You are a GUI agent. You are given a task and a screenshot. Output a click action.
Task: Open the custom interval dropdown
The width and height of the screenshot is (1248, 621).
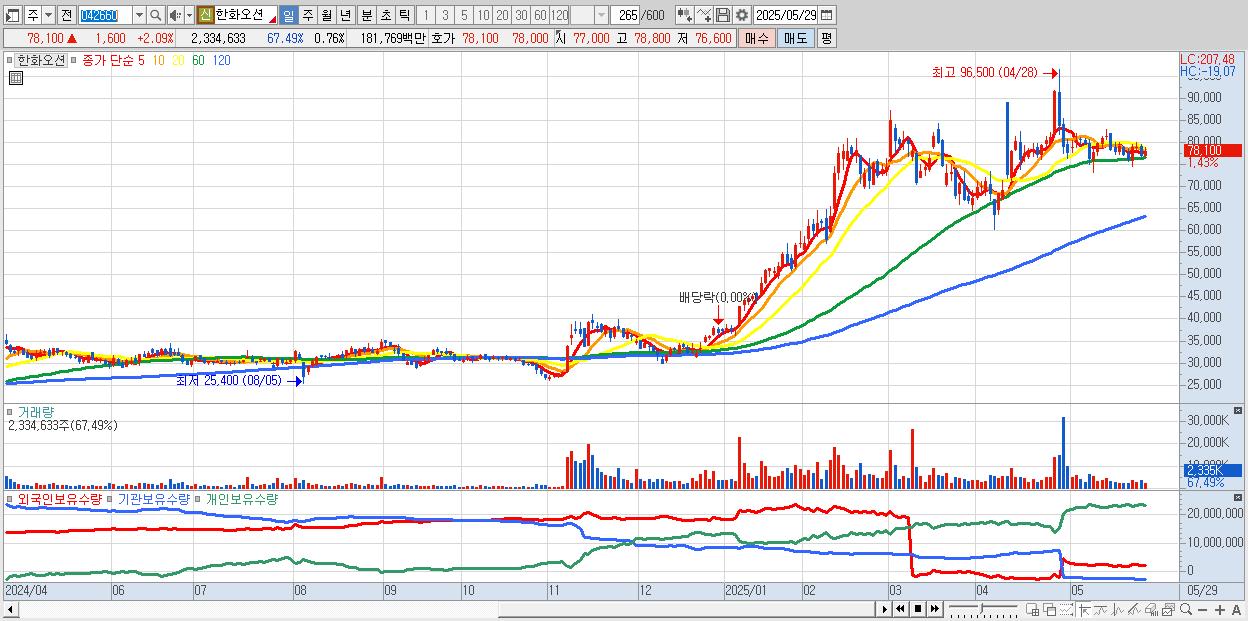point(601,15)
